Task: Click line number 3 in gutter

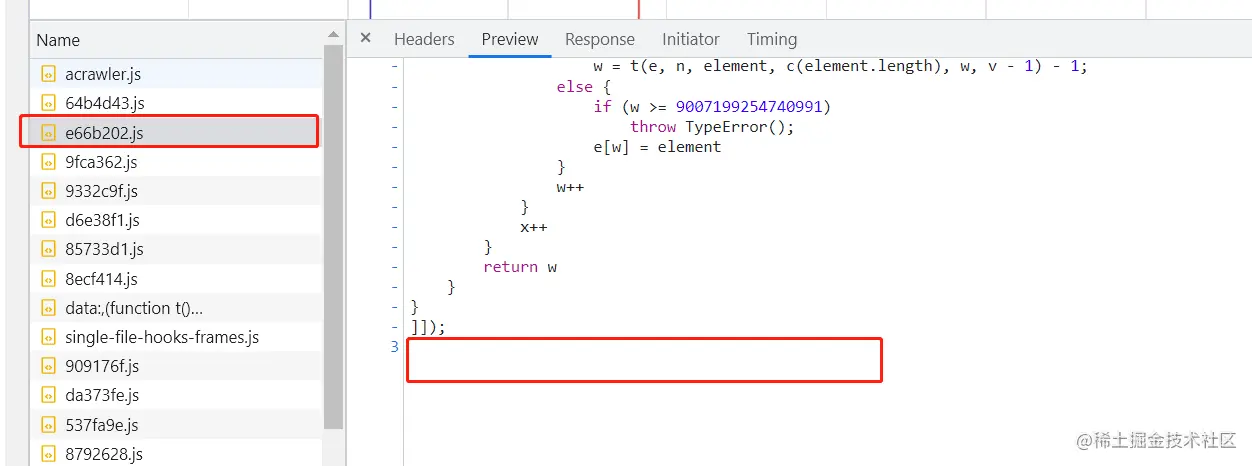Action: (x=394, y=347)
